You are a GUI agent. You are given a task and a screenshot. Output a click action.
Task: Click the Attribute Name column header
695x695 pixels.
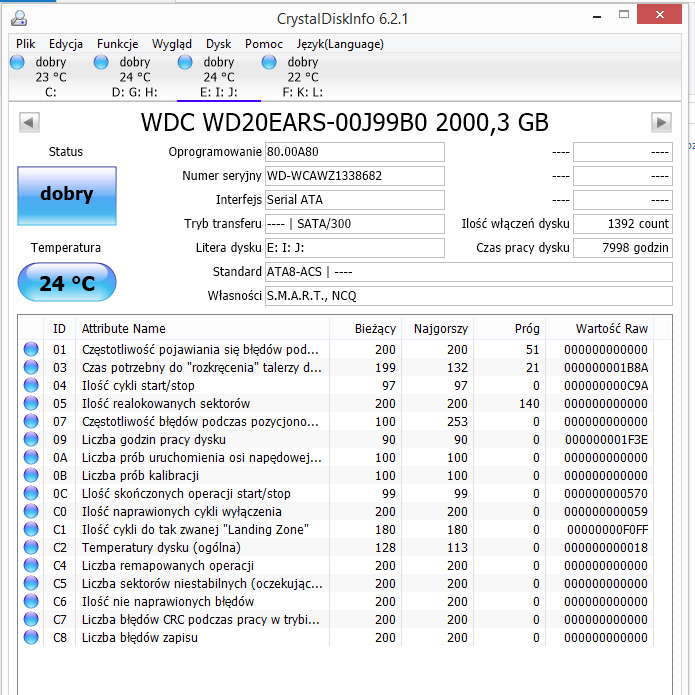click(203, 328)
